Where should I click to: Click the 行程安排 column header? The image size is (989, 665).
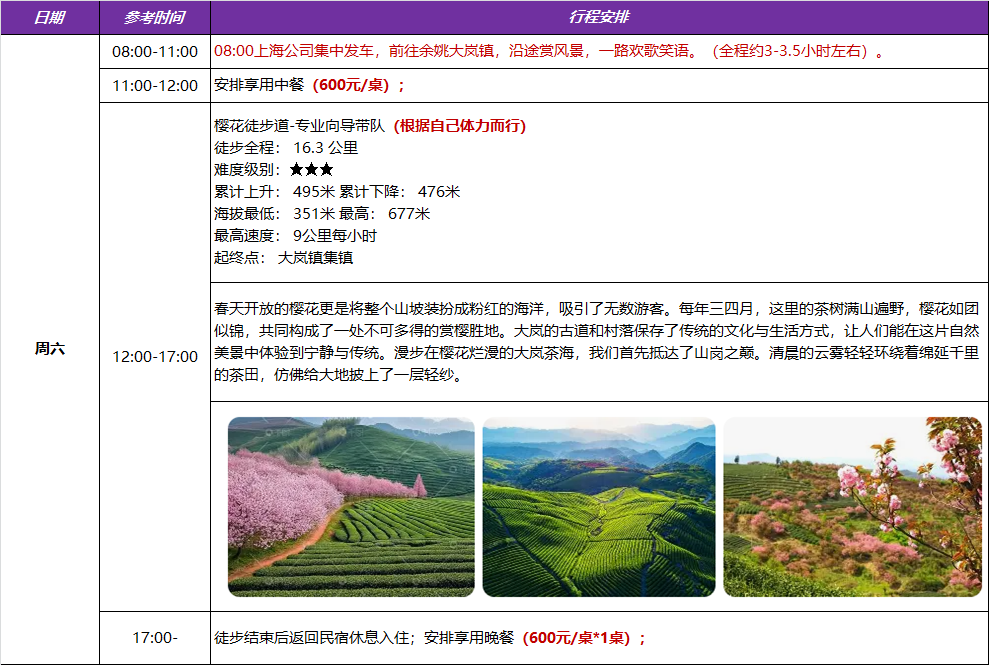pos(598,18)
